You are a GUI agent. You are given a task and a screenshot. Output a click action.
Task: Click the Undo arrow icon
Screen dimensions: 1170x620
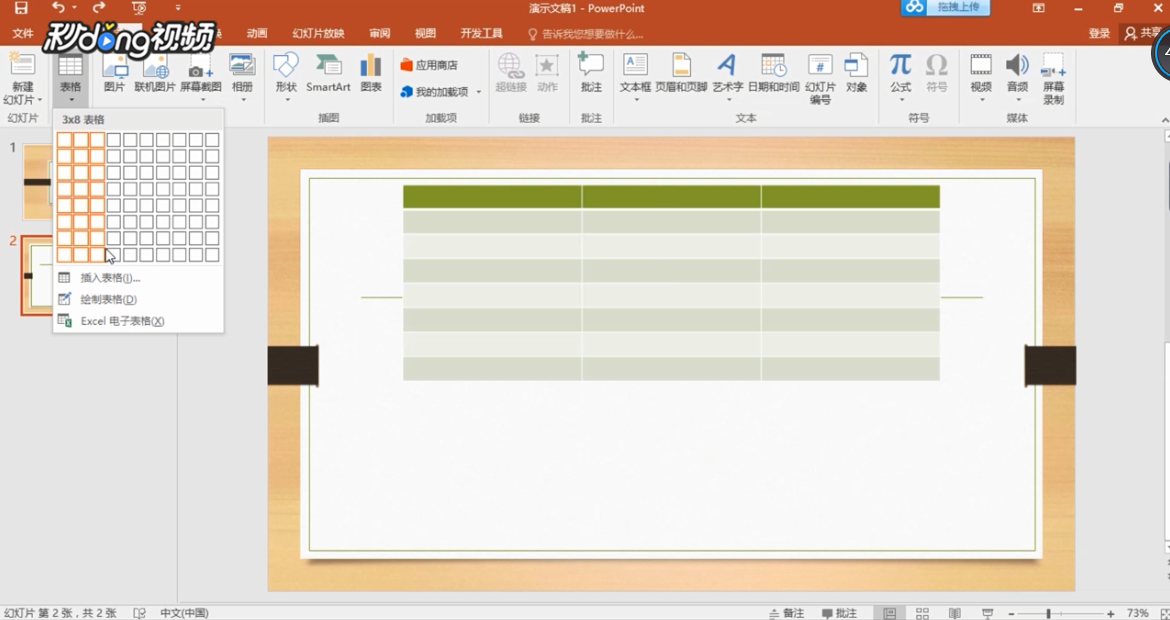pos(58,8)
